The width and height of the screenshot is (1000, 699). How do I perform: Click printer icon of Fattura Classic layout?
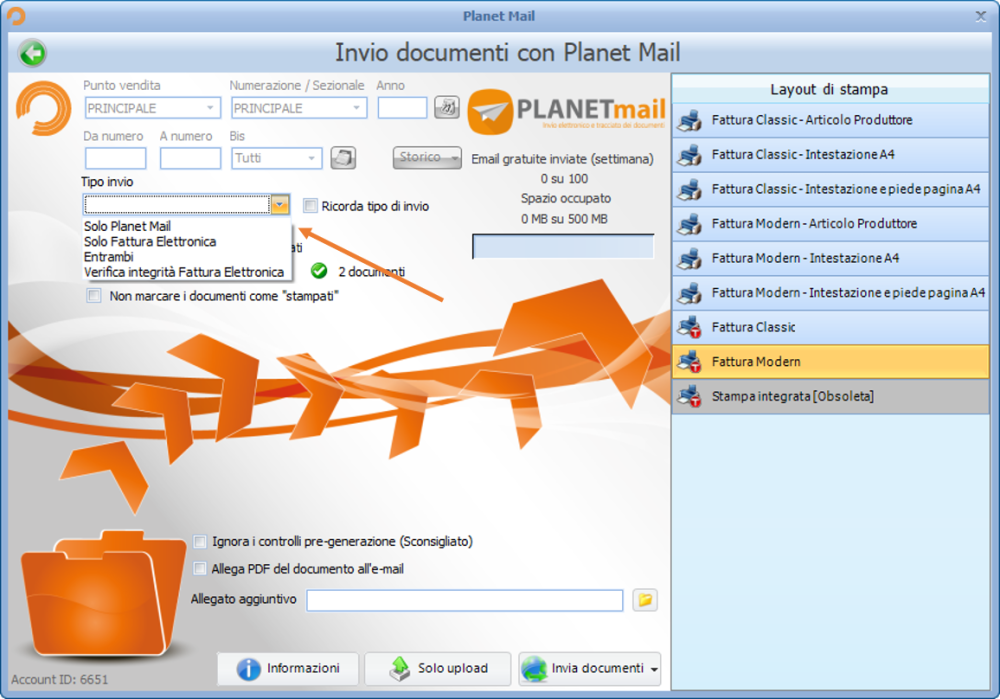689,327
